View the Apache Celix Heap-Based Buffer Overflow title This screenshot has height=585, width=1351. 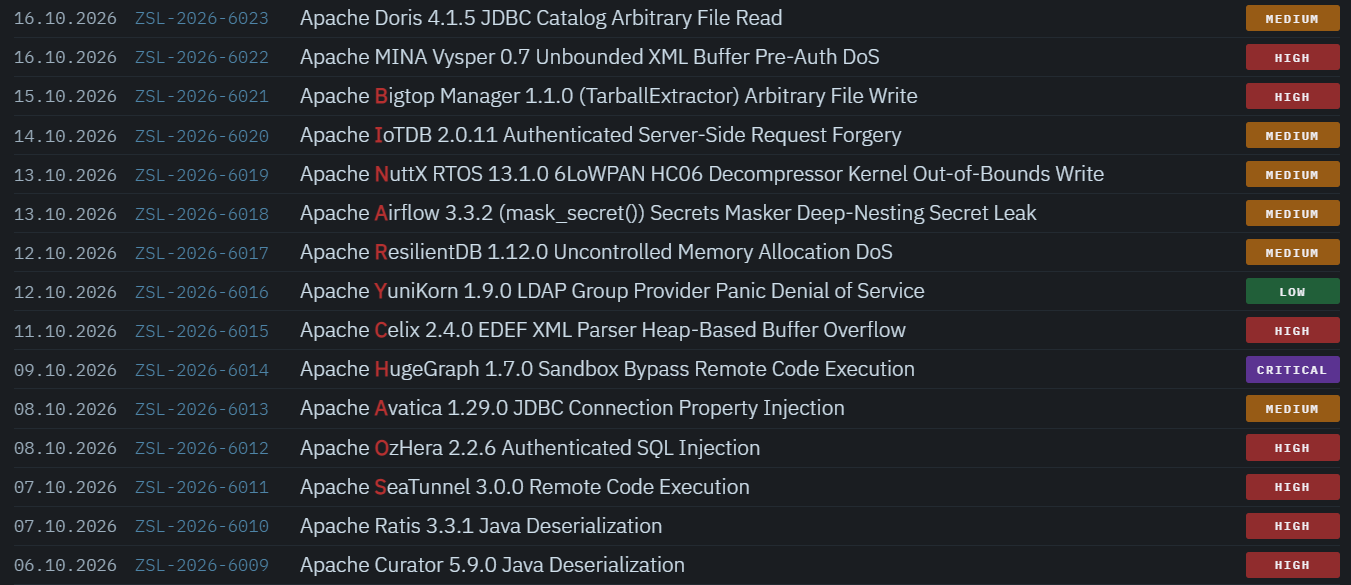[603, 331]
